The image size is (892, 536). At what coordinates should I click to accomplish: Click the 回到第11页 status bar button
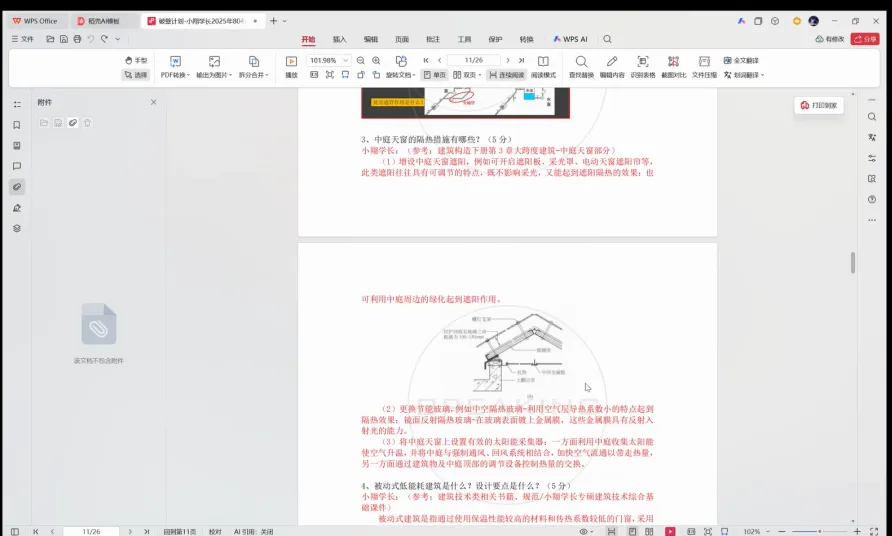point(180,531)
